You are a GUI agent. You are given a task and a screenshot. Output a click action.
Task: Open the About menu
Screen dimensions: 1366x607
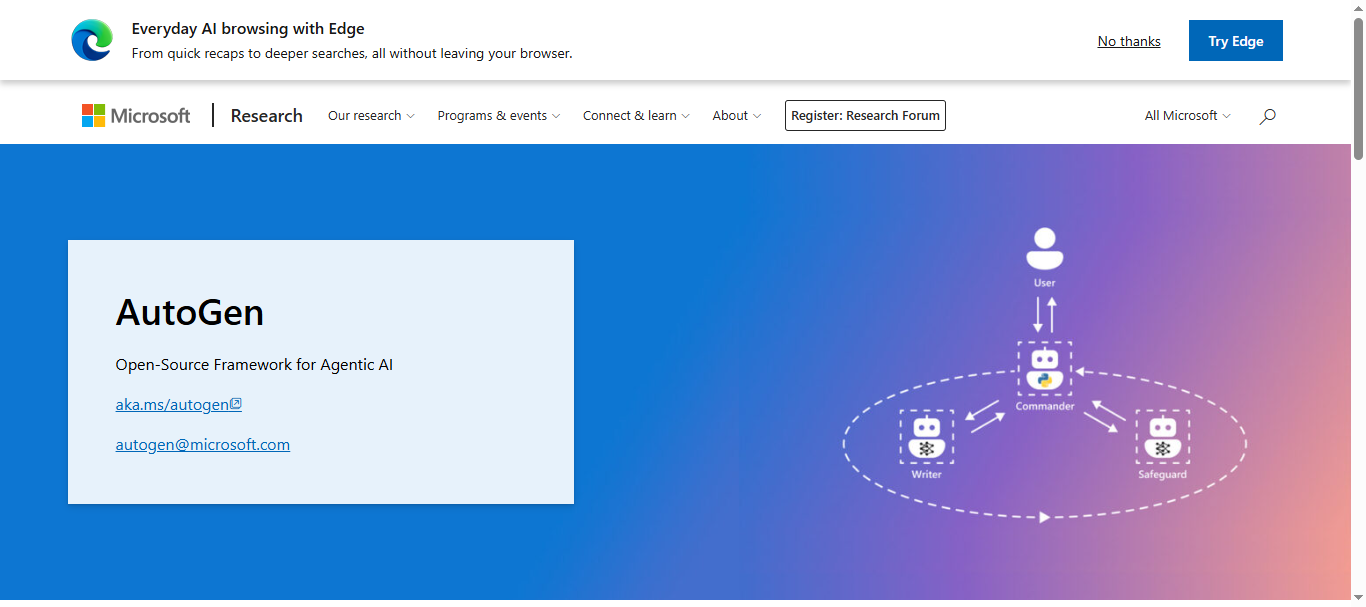tap(736, 116)
